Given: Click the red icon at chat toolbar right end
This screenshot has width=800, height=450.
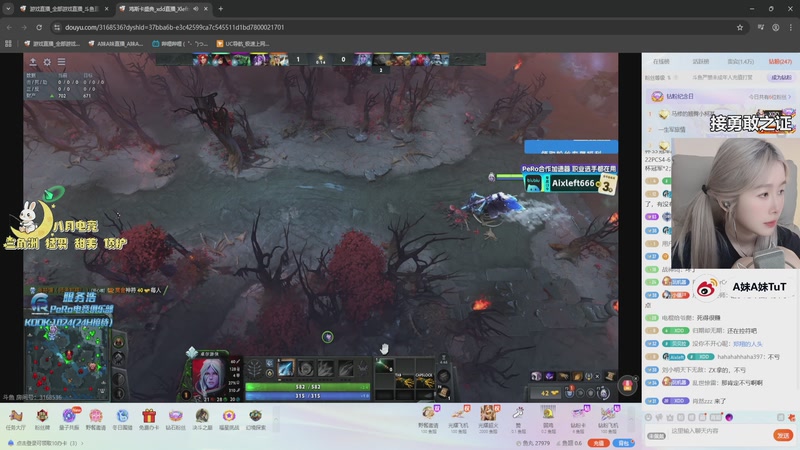Looking at the screenshot, I should tap(792, 417).
